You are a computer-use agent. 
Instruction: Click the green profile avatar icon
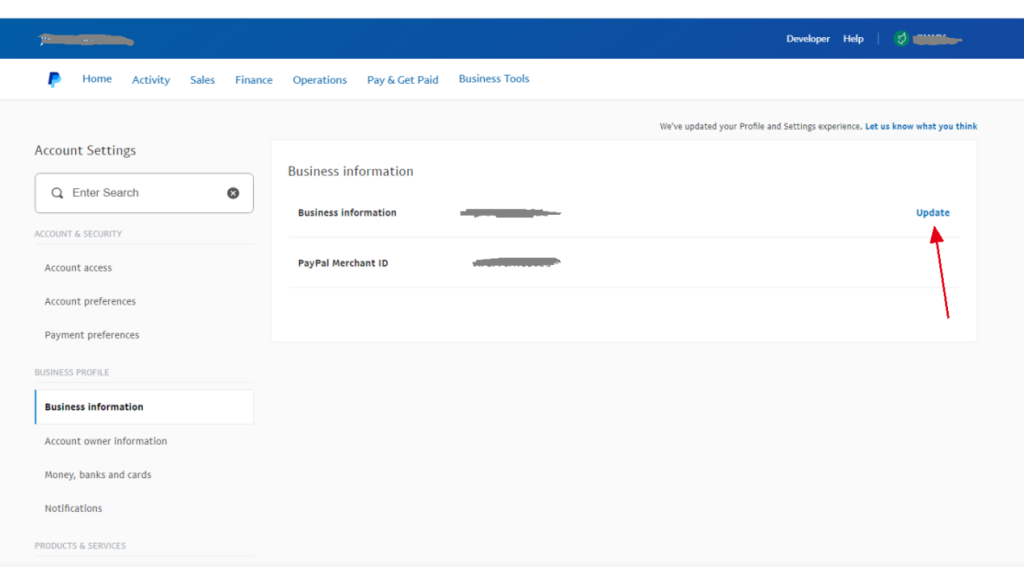(901, 39)
